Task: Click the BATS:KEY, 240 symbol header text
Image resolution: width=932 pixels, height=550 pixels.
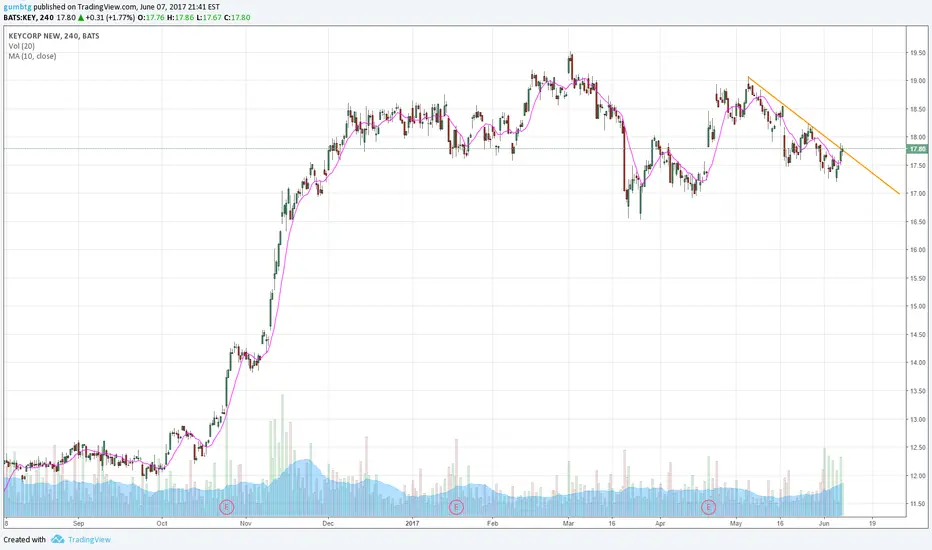Action: click(x=29, y=18)
